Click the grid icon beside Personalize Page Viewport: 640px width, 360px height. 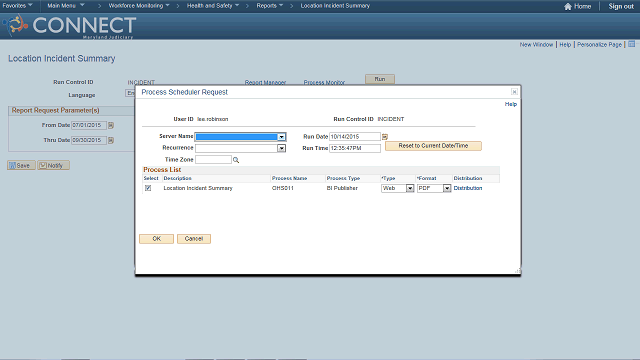[631, 44]
